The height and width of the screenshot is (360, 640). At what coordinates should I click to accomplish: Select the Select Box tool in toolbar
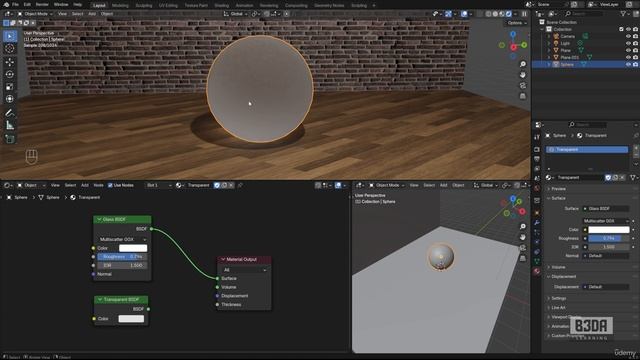(10, 36)
